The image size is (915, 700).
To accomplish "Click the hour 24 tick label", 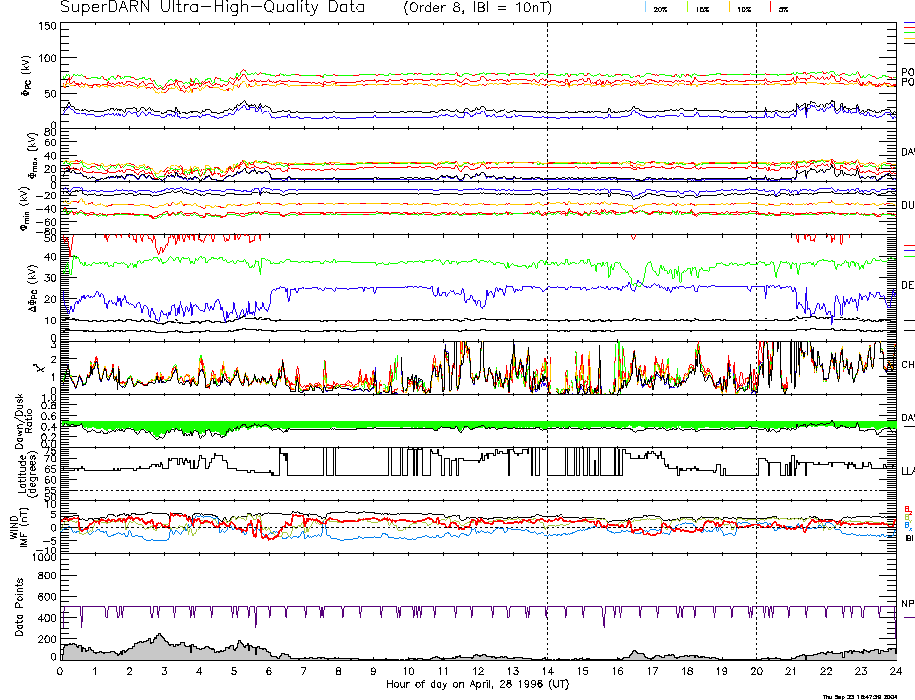I will (x=894, y=672).
